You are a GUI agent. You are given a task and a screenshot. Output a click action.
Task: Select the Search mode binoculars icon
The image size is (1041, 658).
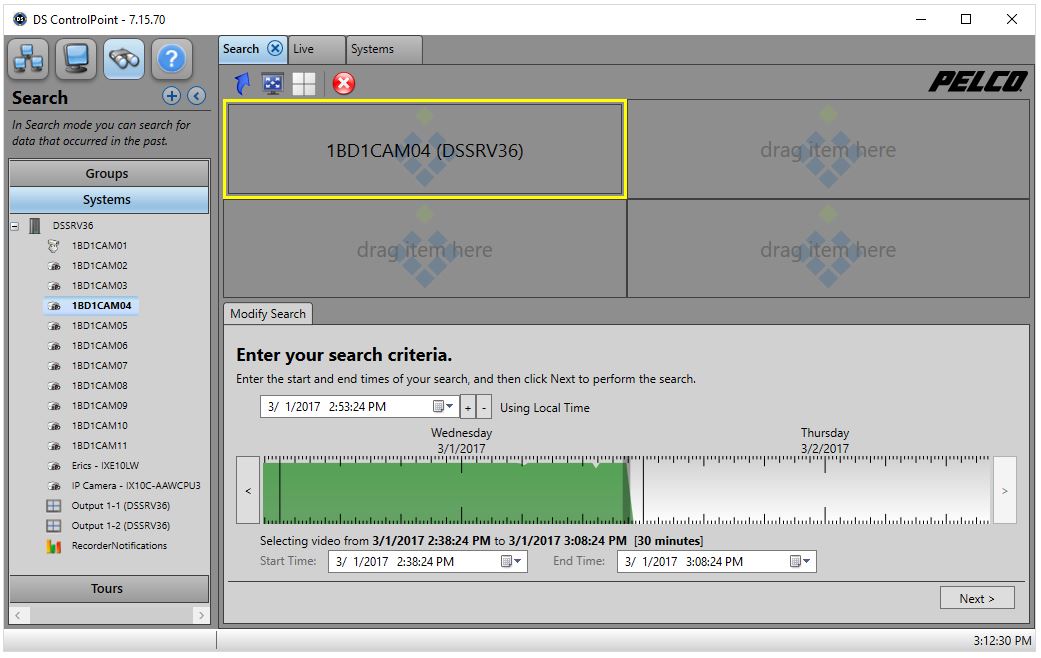pos(124,58)
